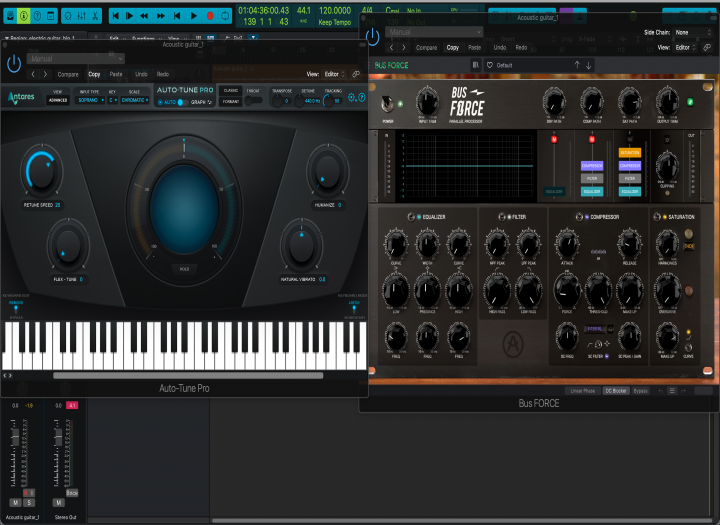720x525 pixels.
Task: Click Go to Beginning transport button
Action: [116, 16]
